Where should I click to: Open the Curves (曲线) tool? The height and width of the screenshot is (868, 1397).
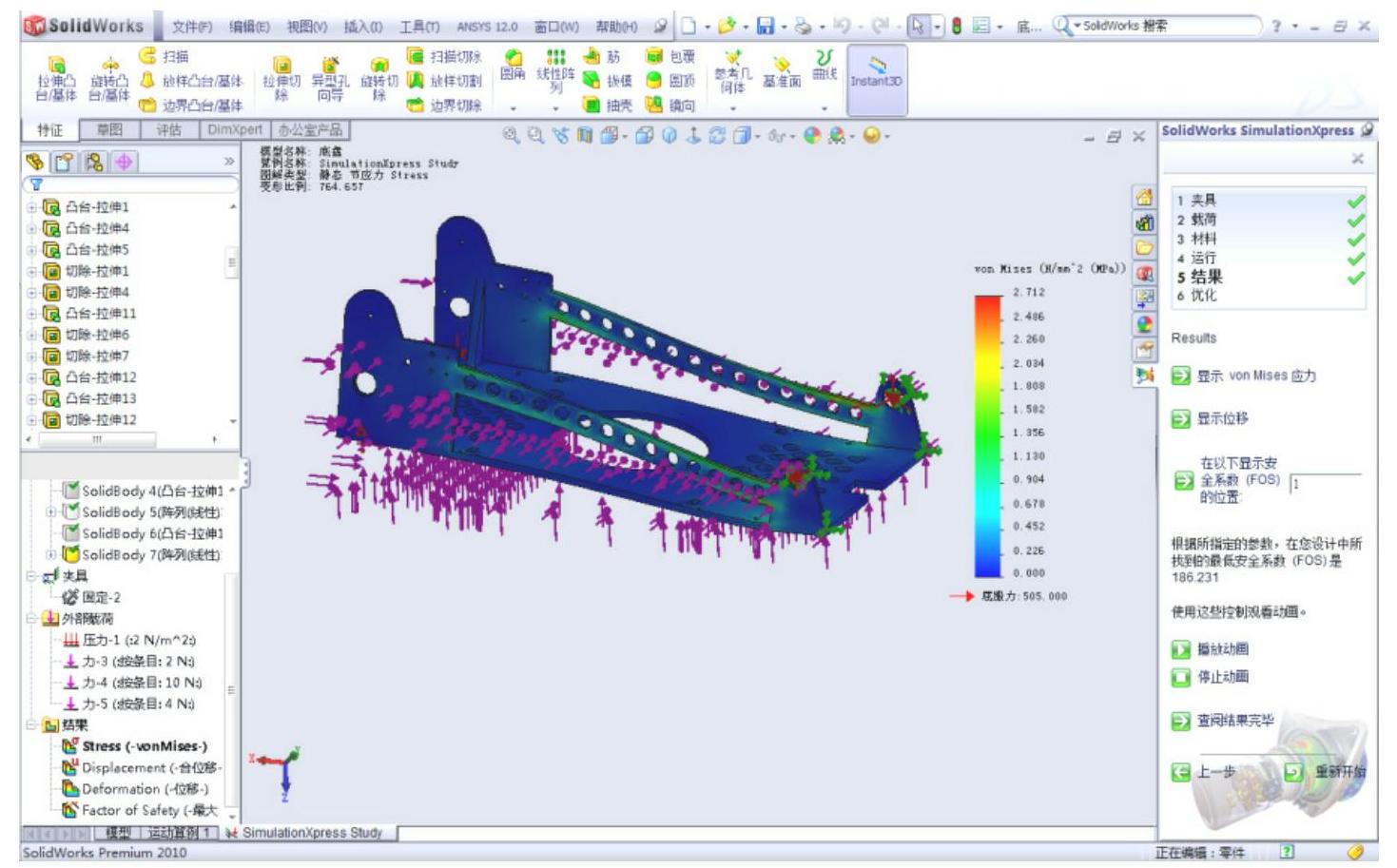tap(825, 67)
